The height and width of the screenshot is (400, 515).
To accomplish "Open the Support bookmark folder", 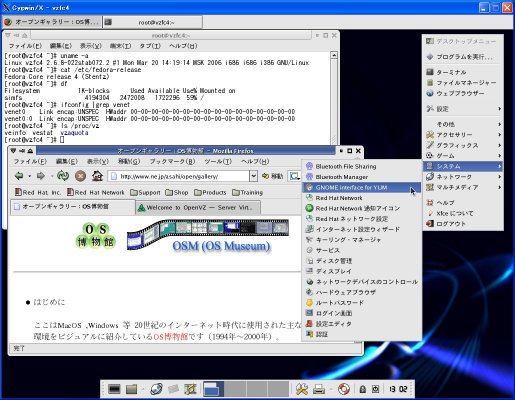I will pyautogui.click(x=145, y=192).
